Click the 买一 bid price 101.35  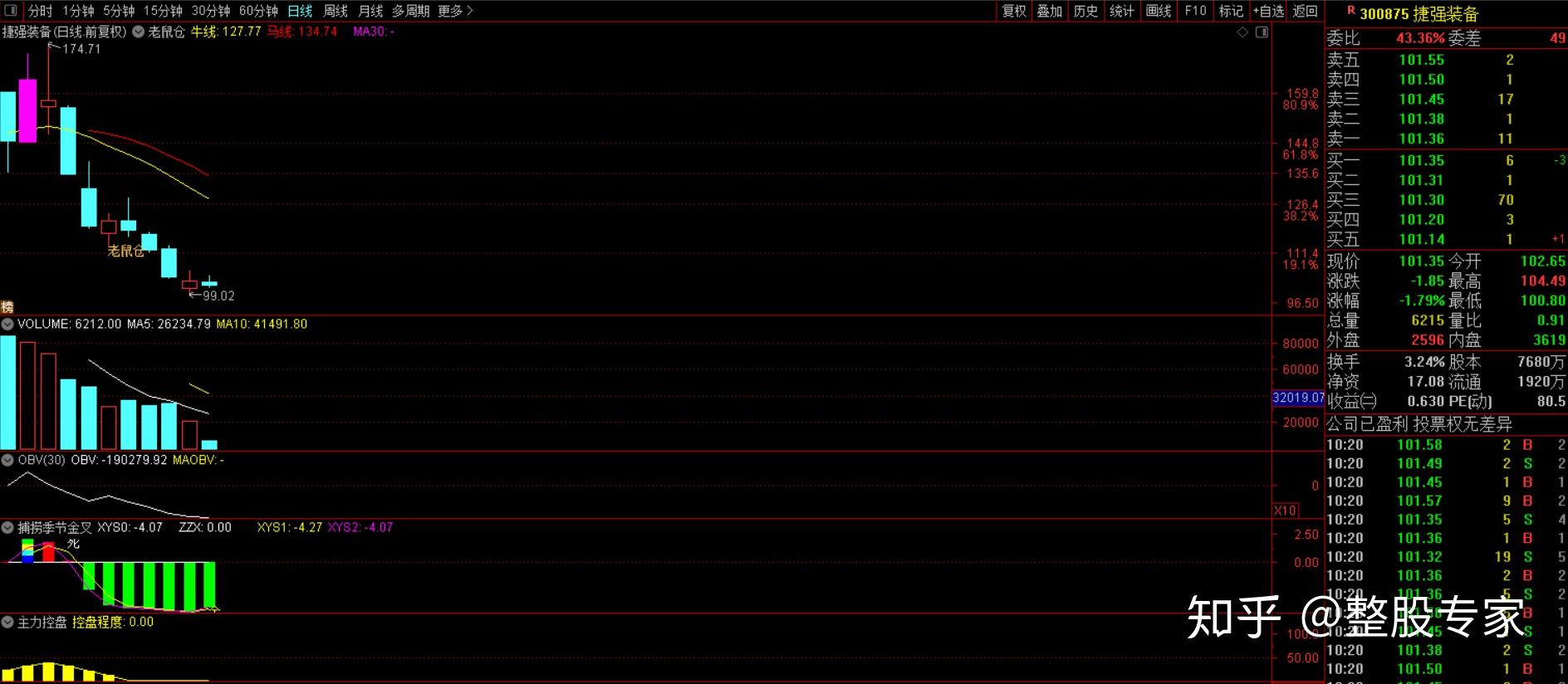point(1421,160)
